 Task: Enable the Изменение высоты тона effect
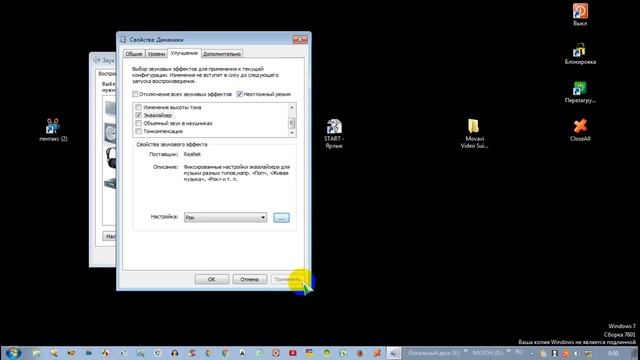[x=138, y=107]
